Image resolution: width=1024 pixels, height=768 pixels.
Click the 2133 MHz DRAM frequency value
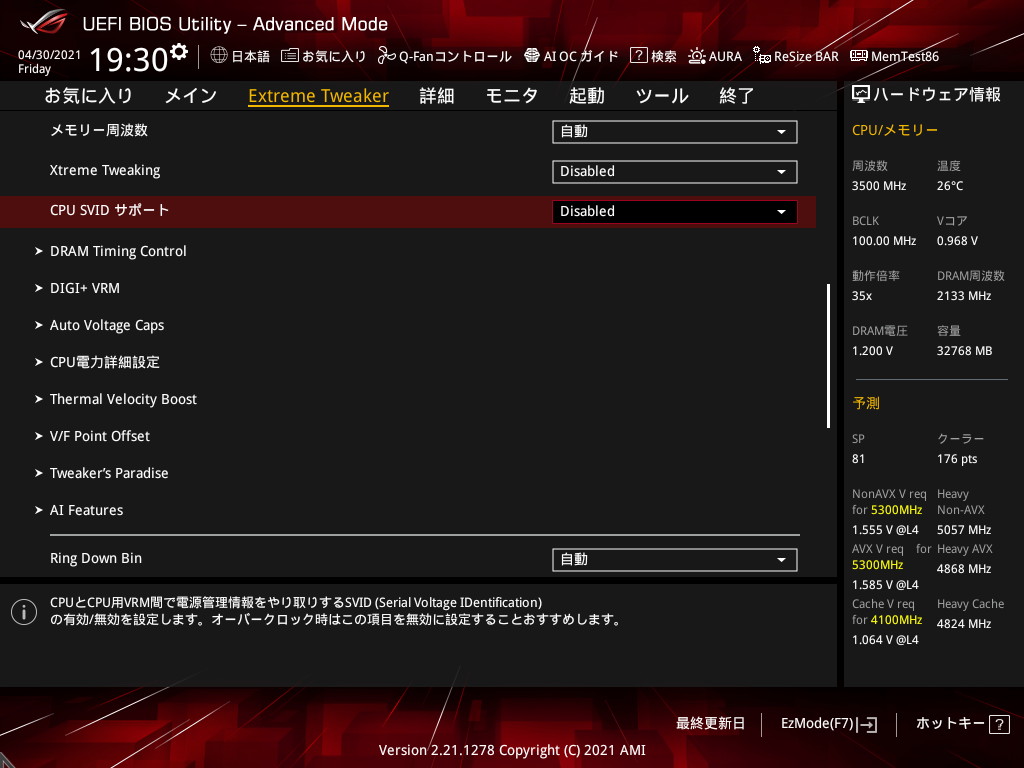click(964, 296)
